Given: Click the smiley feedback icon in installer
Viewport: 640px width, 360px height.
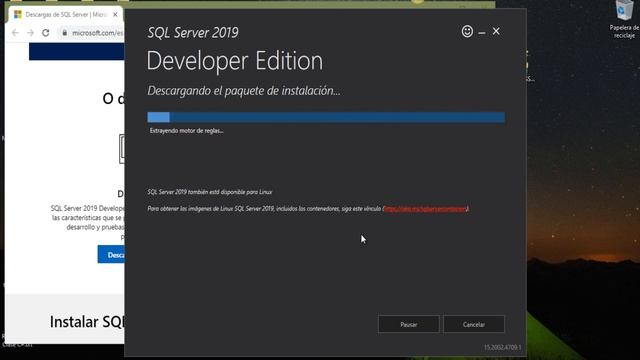Looking at the screenshot, I should point(467,31).
